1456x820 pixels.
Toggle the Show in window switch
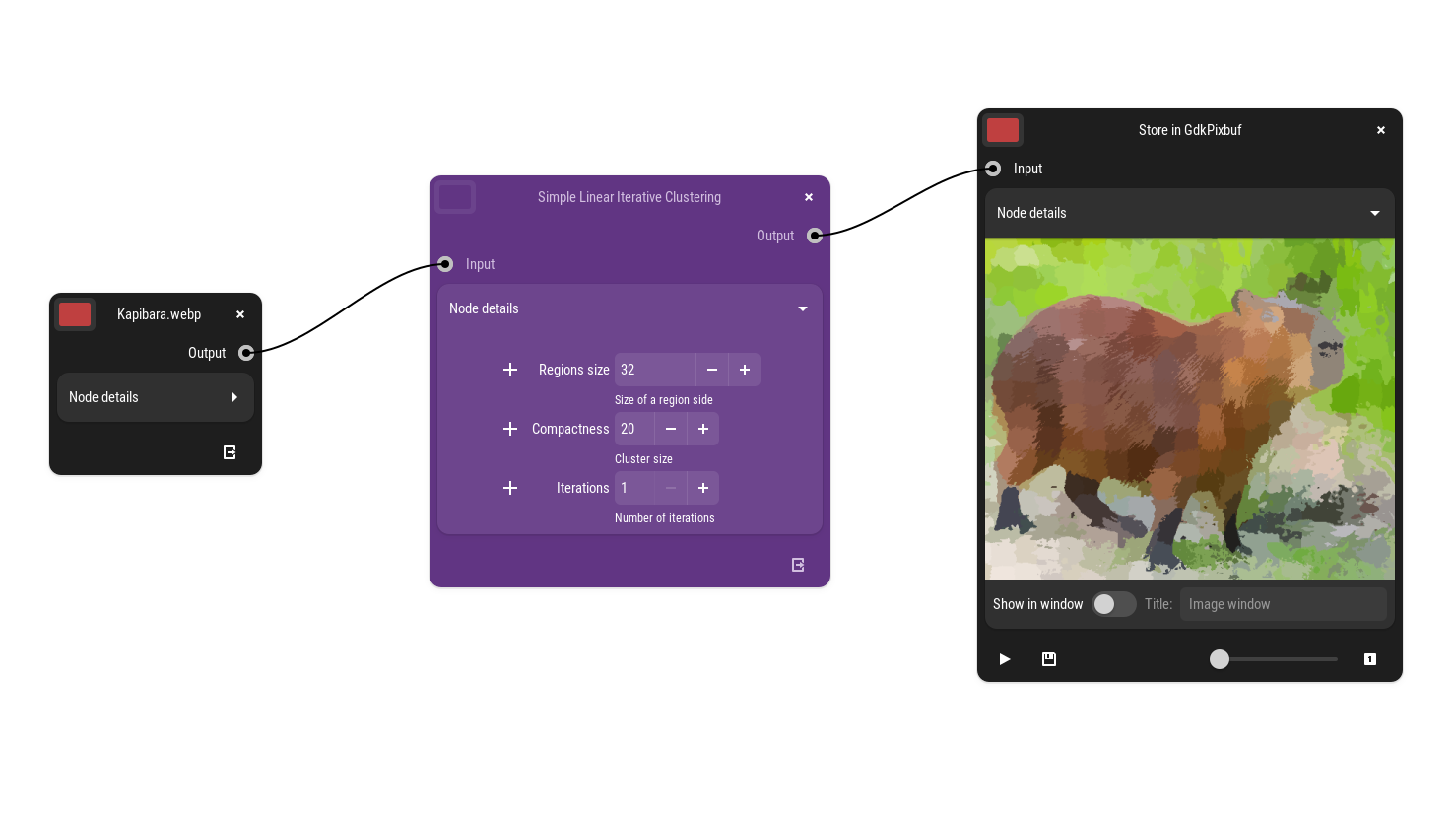click(x=1113, y=604)
